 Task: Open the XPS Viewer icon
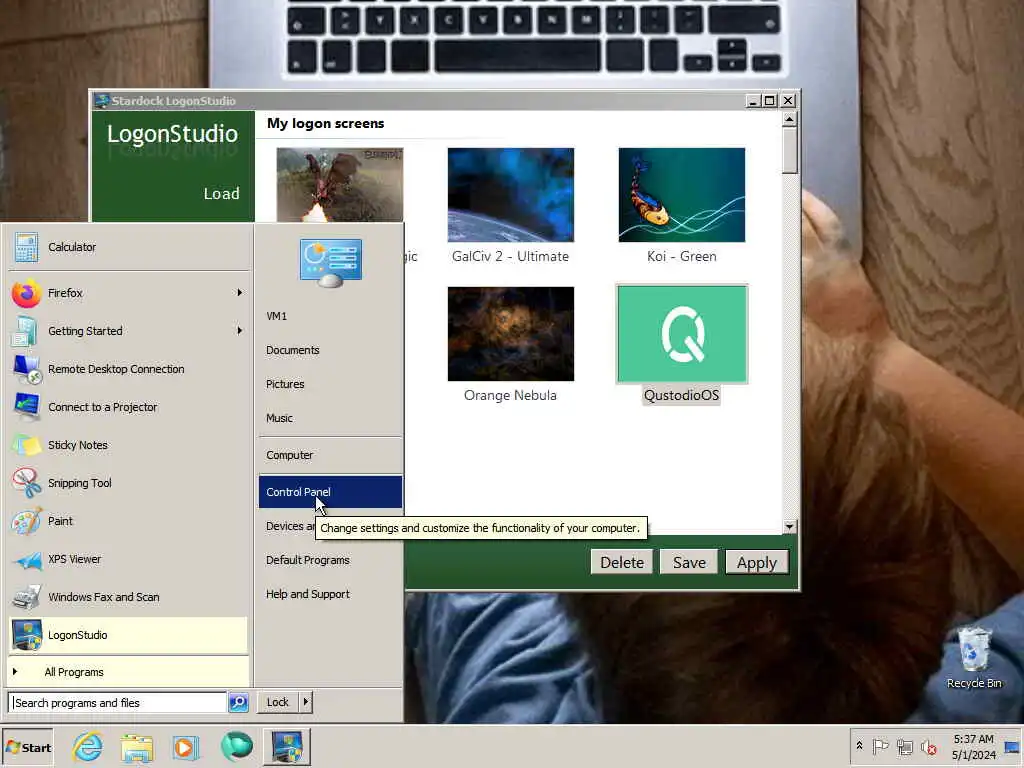pos(28,560)
